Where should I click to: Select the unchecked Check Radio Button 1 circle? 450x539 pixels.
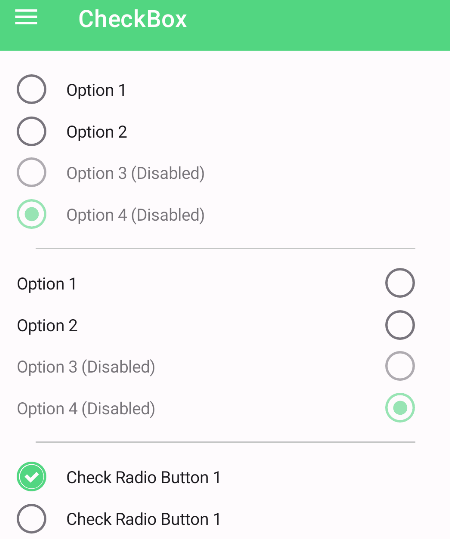click(x=32, y=518)
